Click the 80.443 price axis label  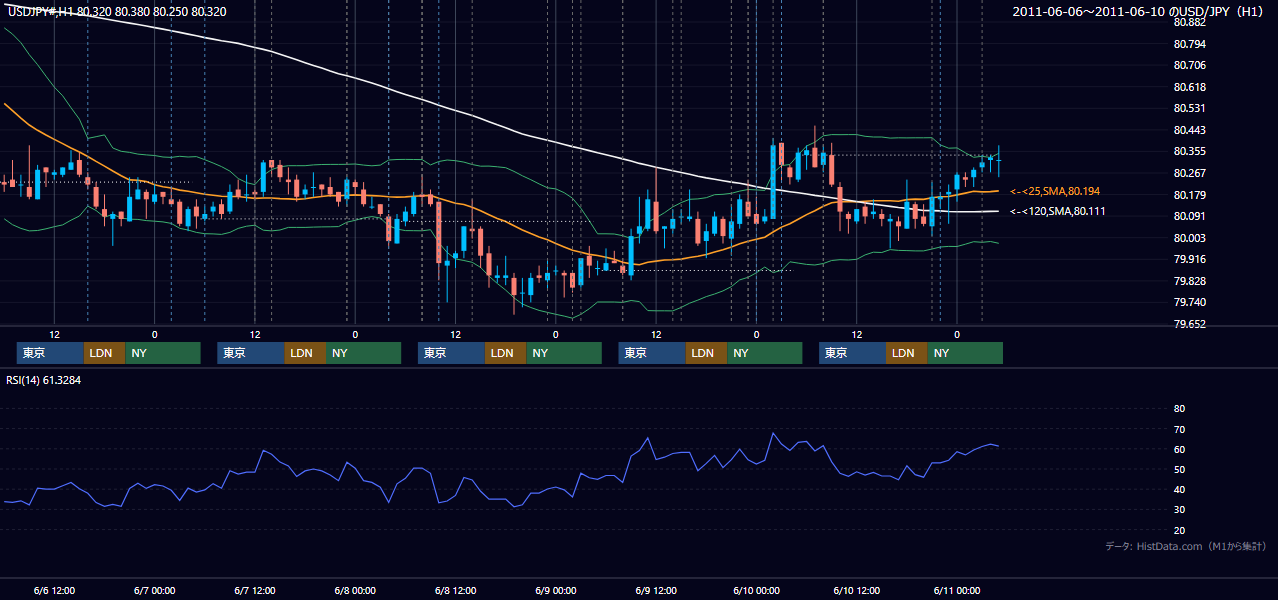1188,130
